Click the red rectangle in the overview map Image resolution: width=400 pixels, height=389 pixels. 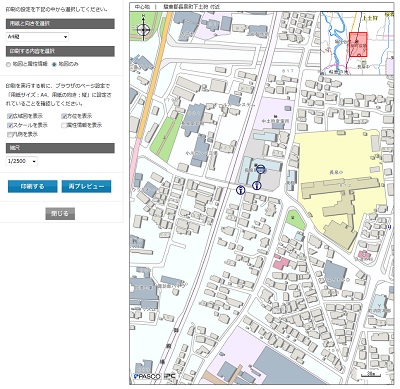[358, 45]
